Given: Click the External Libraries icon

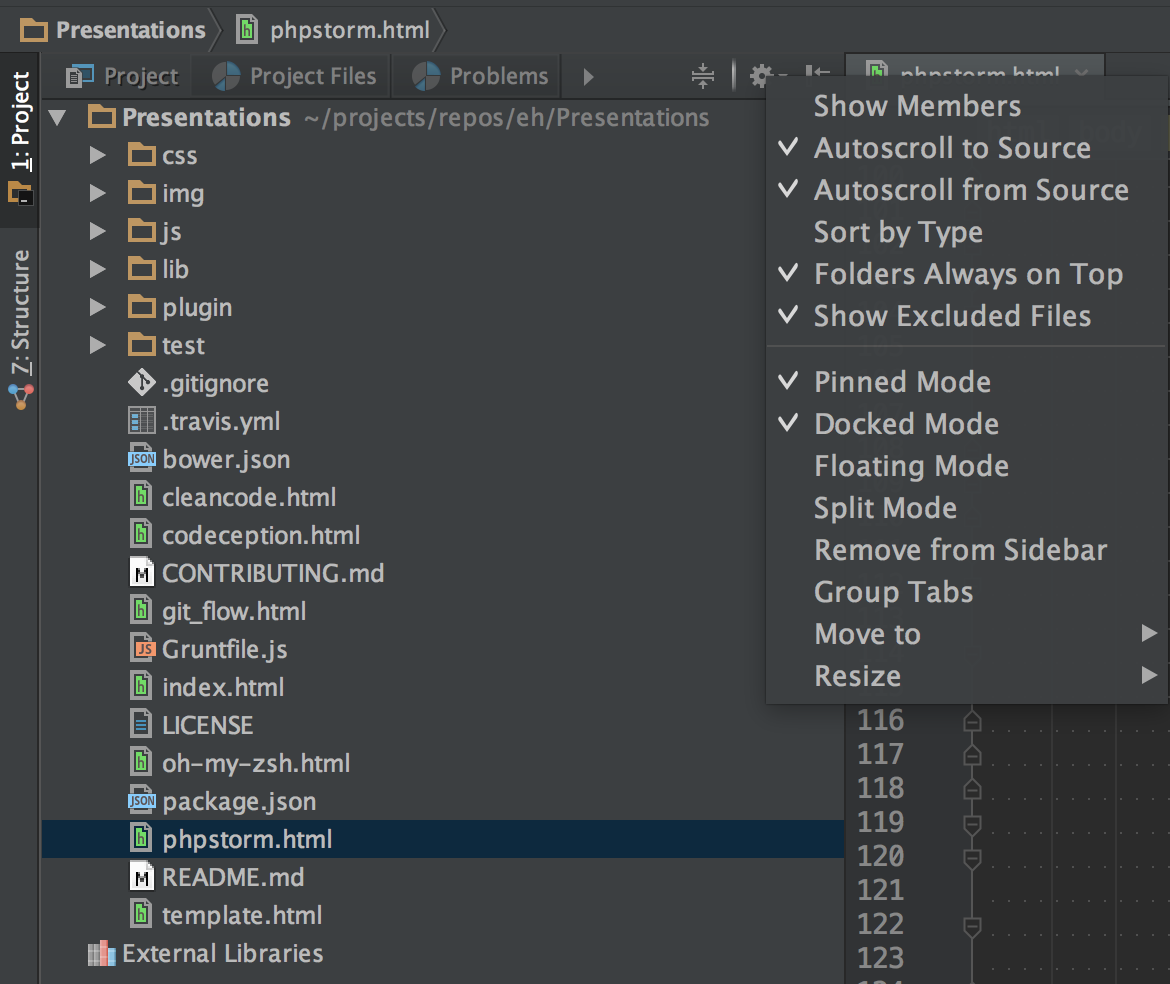Looking at the screenshot, I should [101, 954].
